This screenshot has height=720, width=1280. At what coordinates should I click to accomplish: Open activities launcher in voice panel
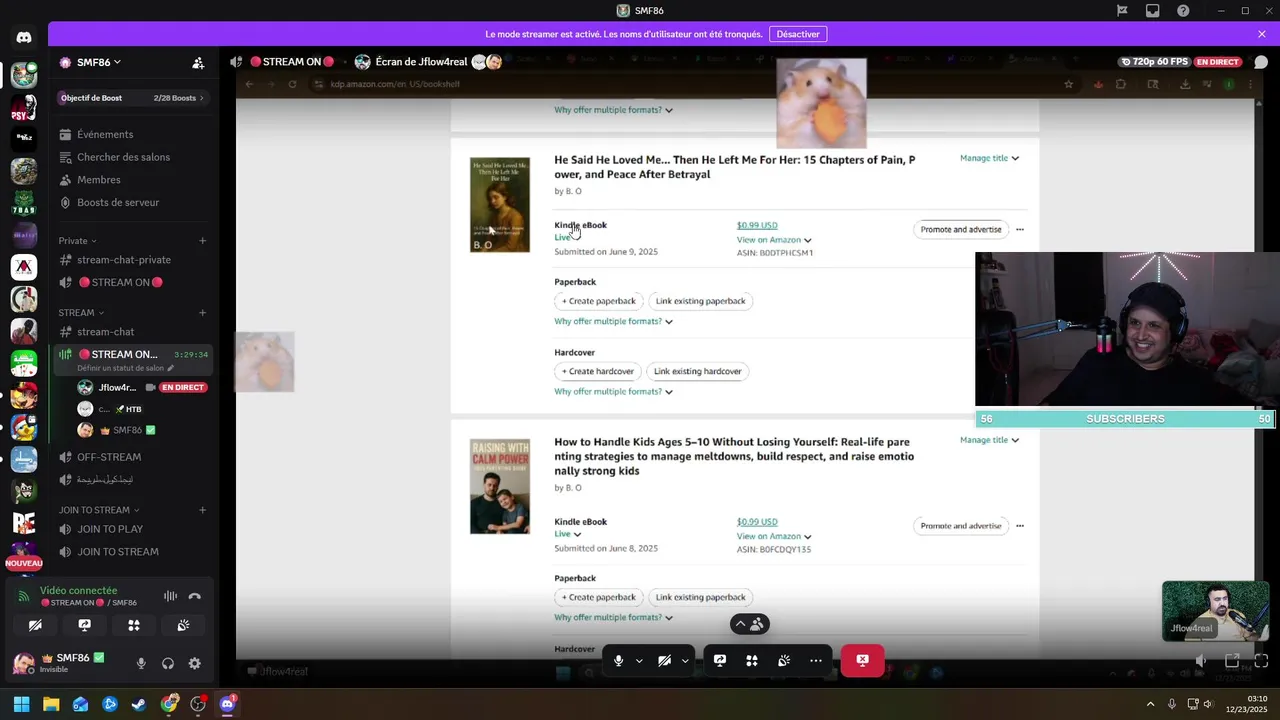click(134, 625)
